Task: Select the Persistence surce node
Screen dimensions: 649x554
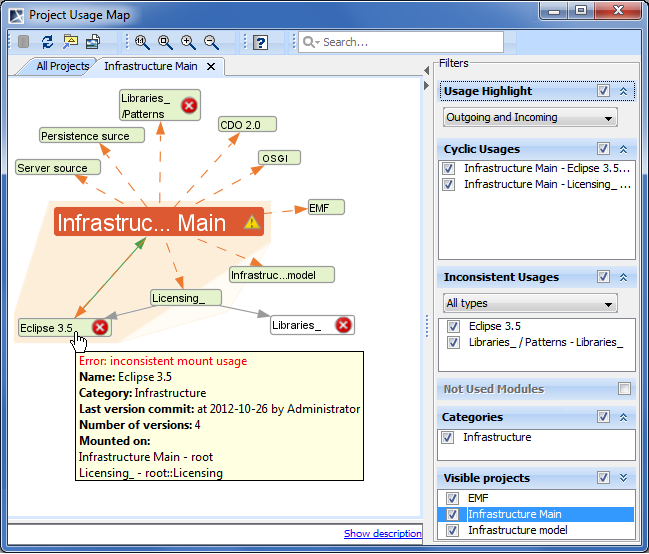Action: point(92,135)
